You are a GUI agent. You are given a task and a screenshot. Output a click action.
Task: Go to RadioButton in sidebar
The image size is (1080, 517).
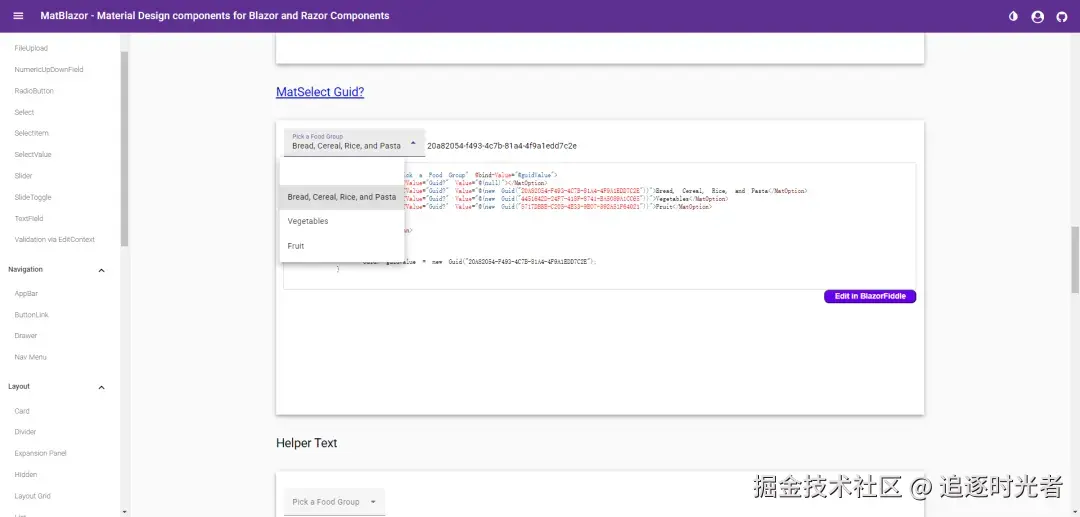[34, 91]
